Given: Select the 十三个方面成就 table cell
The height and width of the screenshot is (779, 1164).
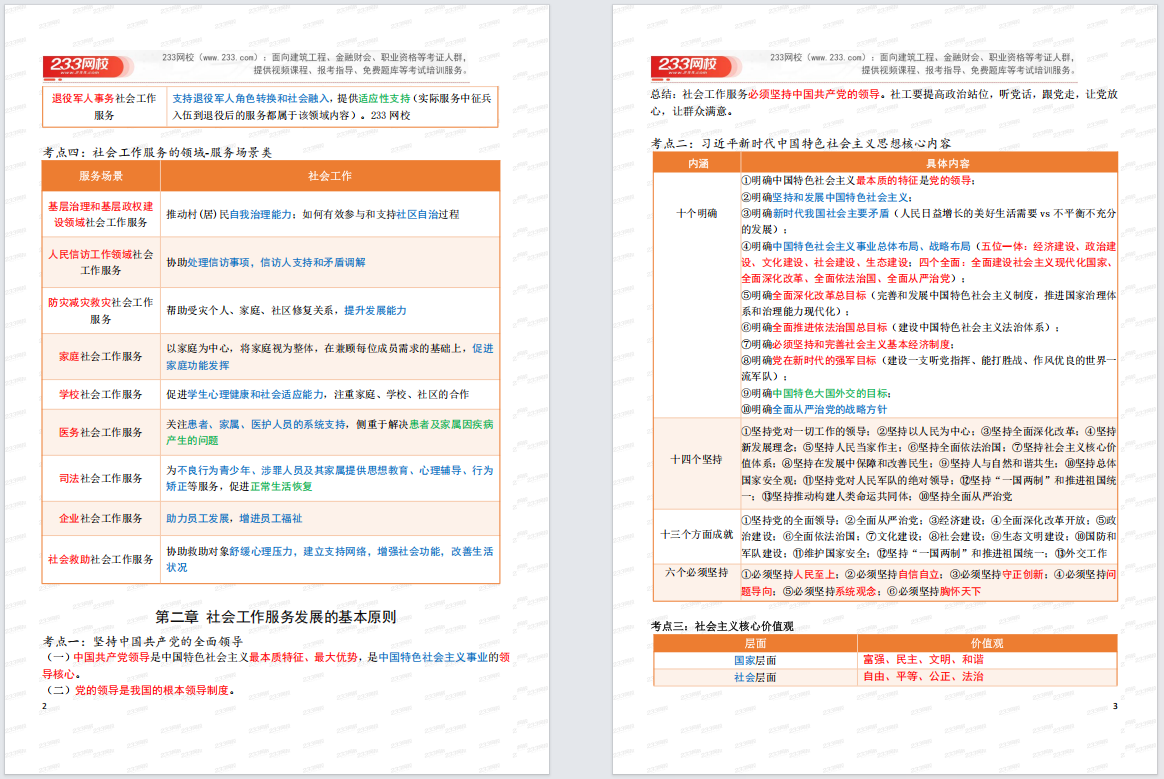Looking at the screenshot, I should coord(696,535).
